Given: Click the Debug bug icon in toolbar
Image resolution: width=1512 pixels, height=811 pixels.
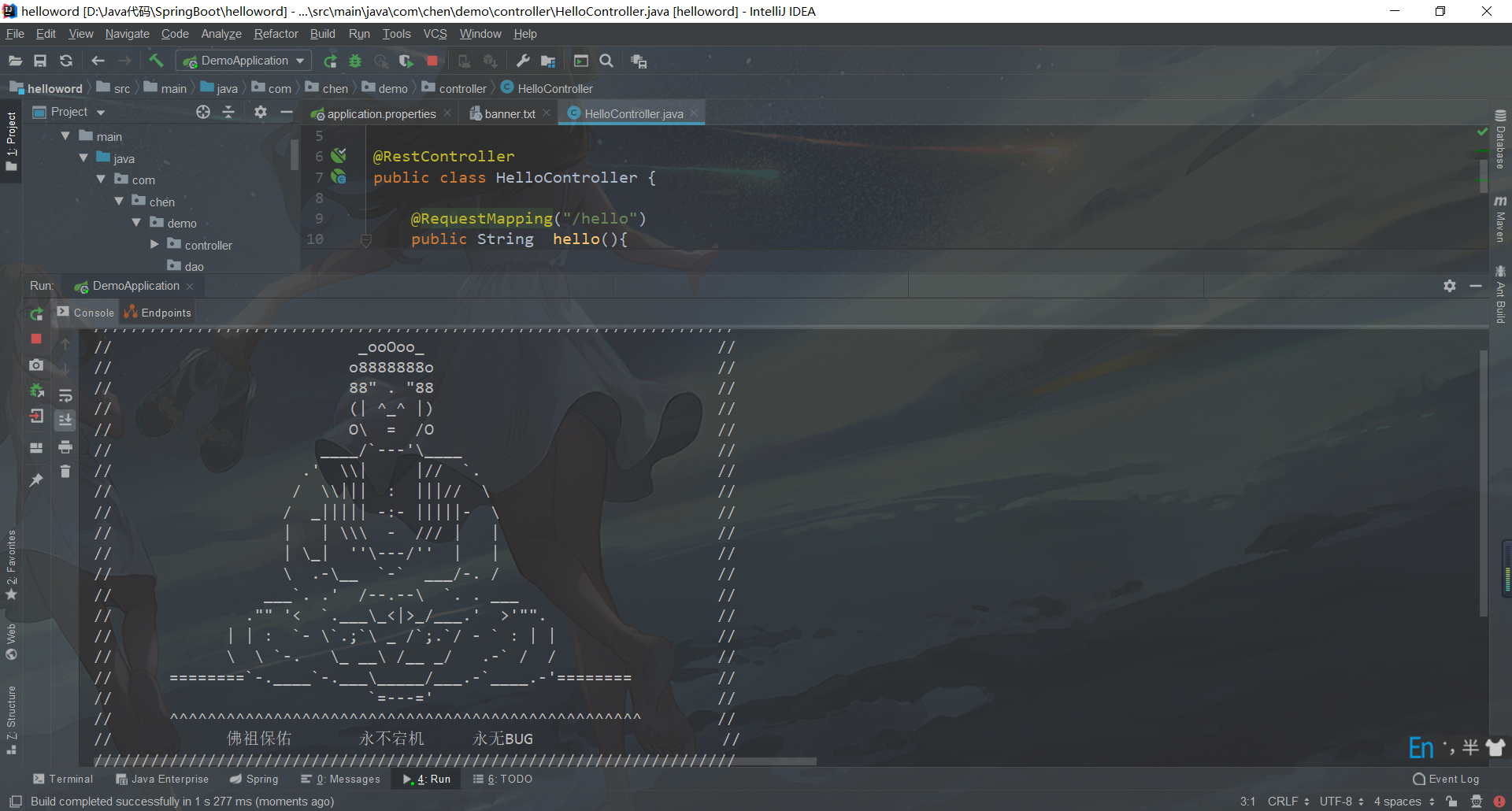Looking at the screenshot, I should point(355,61).
